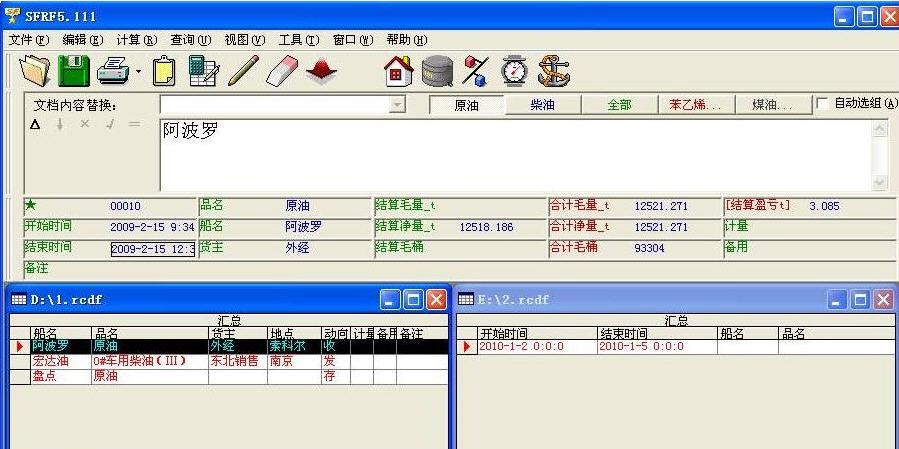Click the calculator spreadsheet icon

point(203,71)
